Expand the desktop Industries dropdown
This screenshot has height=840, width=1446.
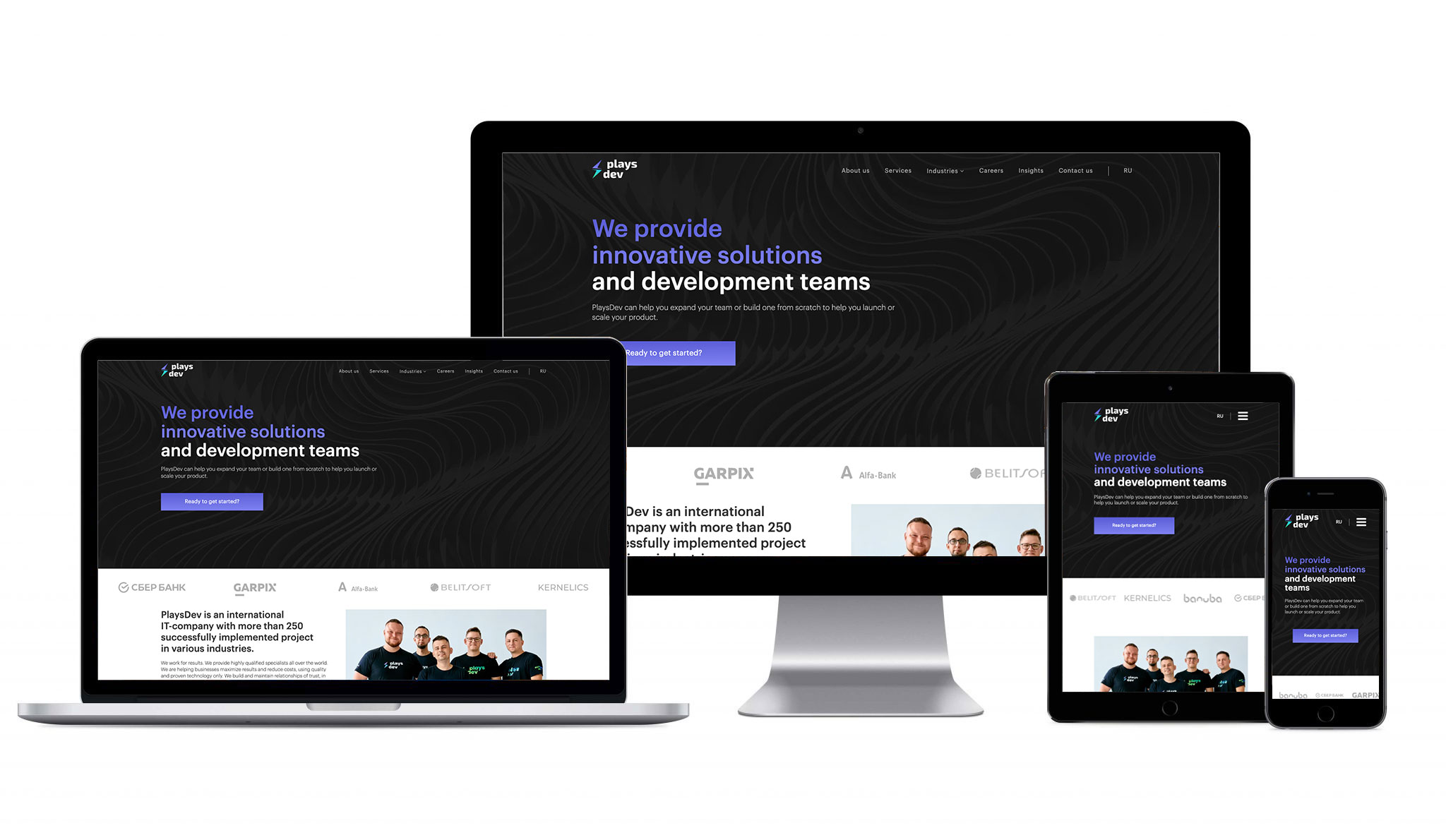945,170
